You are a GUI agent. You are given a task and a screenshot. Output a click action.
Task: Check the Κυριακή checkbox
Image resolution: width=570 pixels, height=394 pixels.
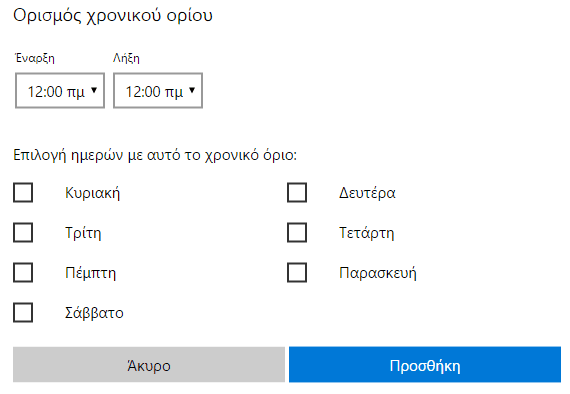[x=23, y=192]
